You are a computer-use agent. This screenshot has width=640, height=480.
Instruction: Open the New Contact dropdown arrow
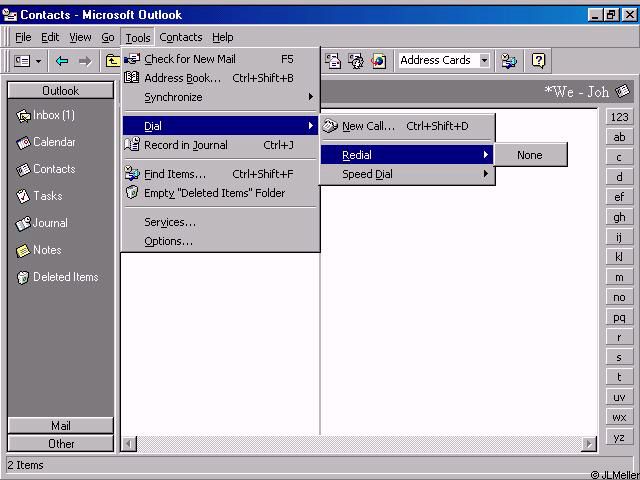tap(38, 62)
